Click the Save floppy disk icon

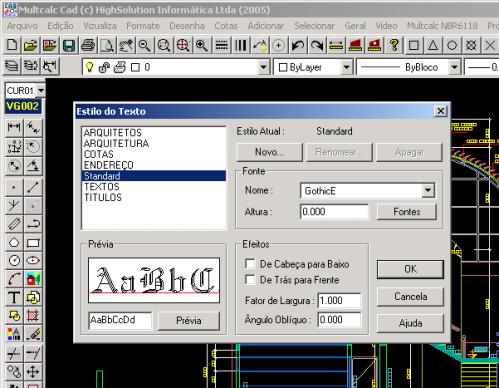click(x=69, y=45)
